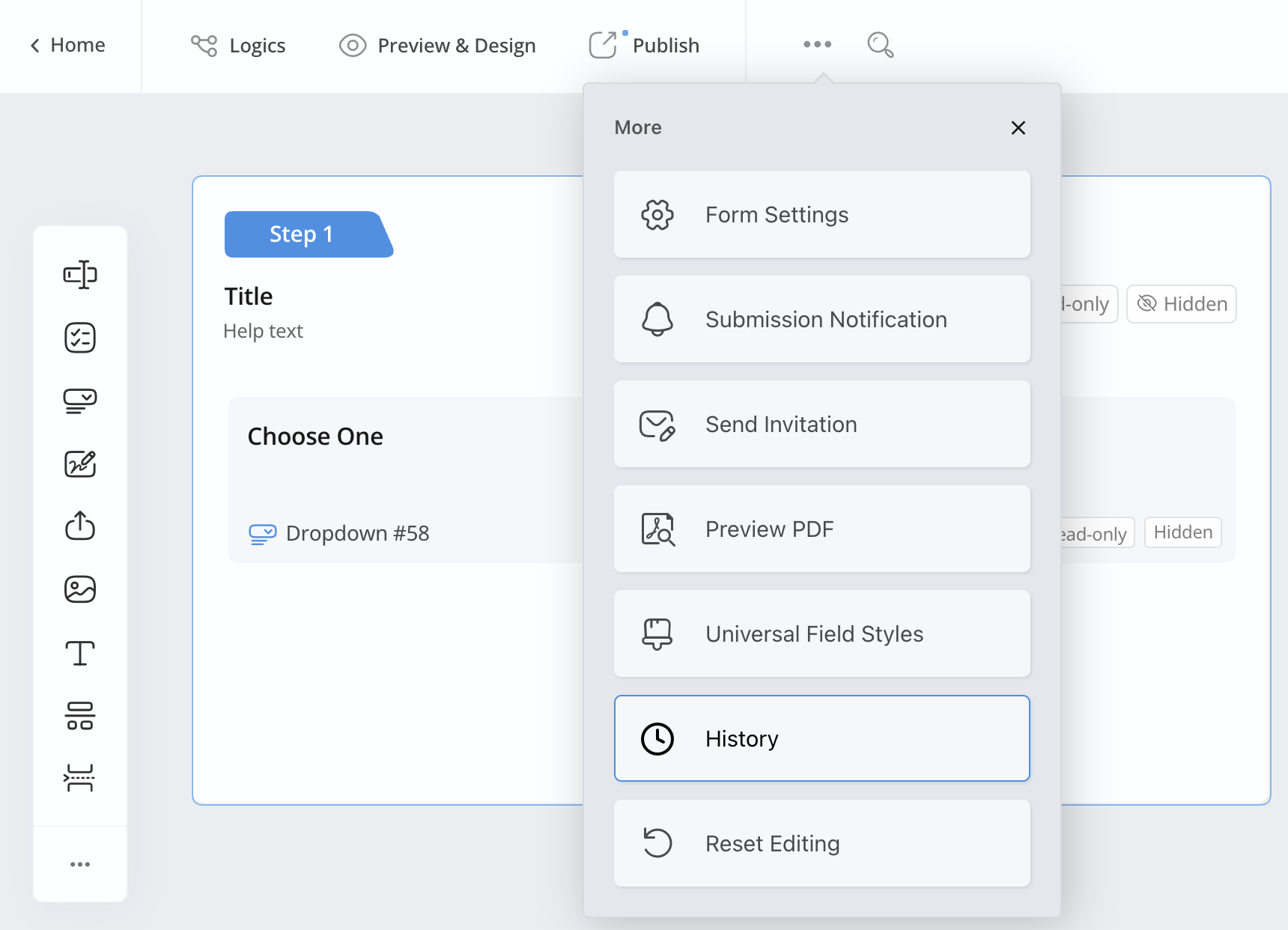
Task: Select the text input field tool icon
Action: (x=80, y=275)
